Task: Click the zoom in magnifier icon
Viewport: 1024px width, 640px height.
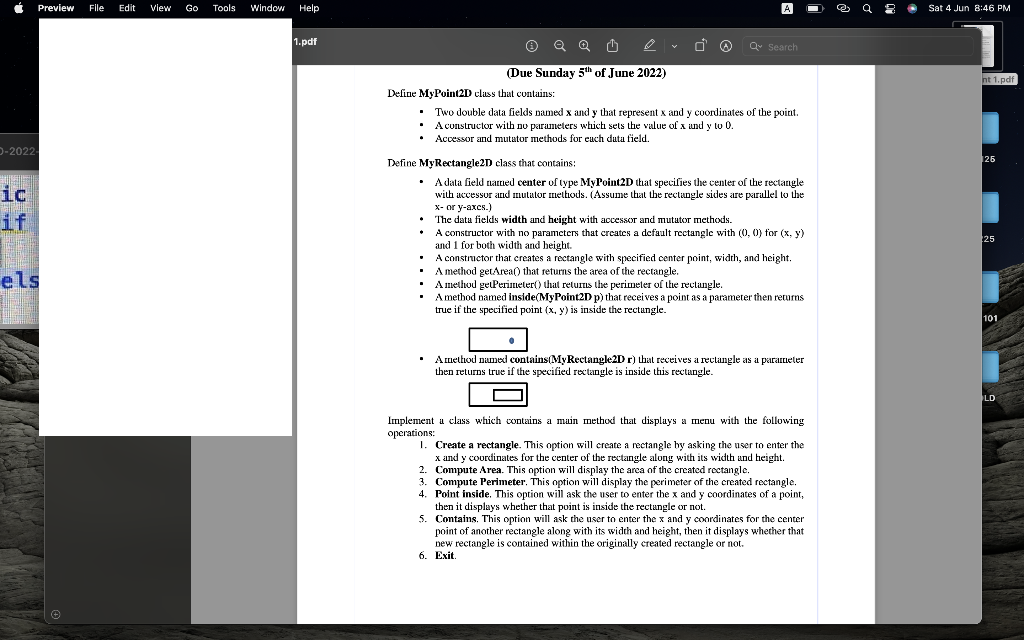Action: click(x=585, y=45)
